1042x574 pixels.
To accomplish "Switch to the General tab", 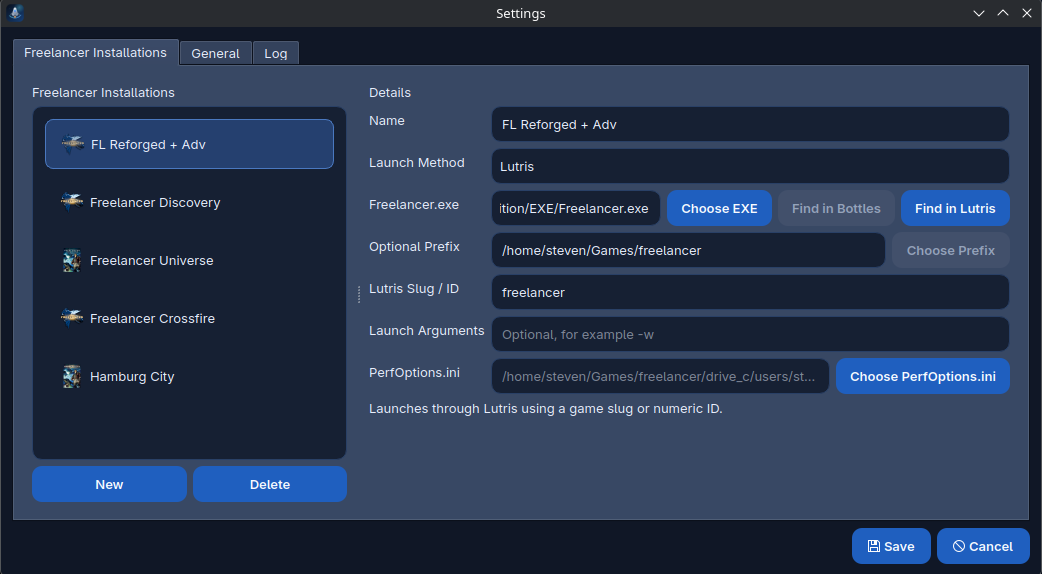I will coord(215,53).
